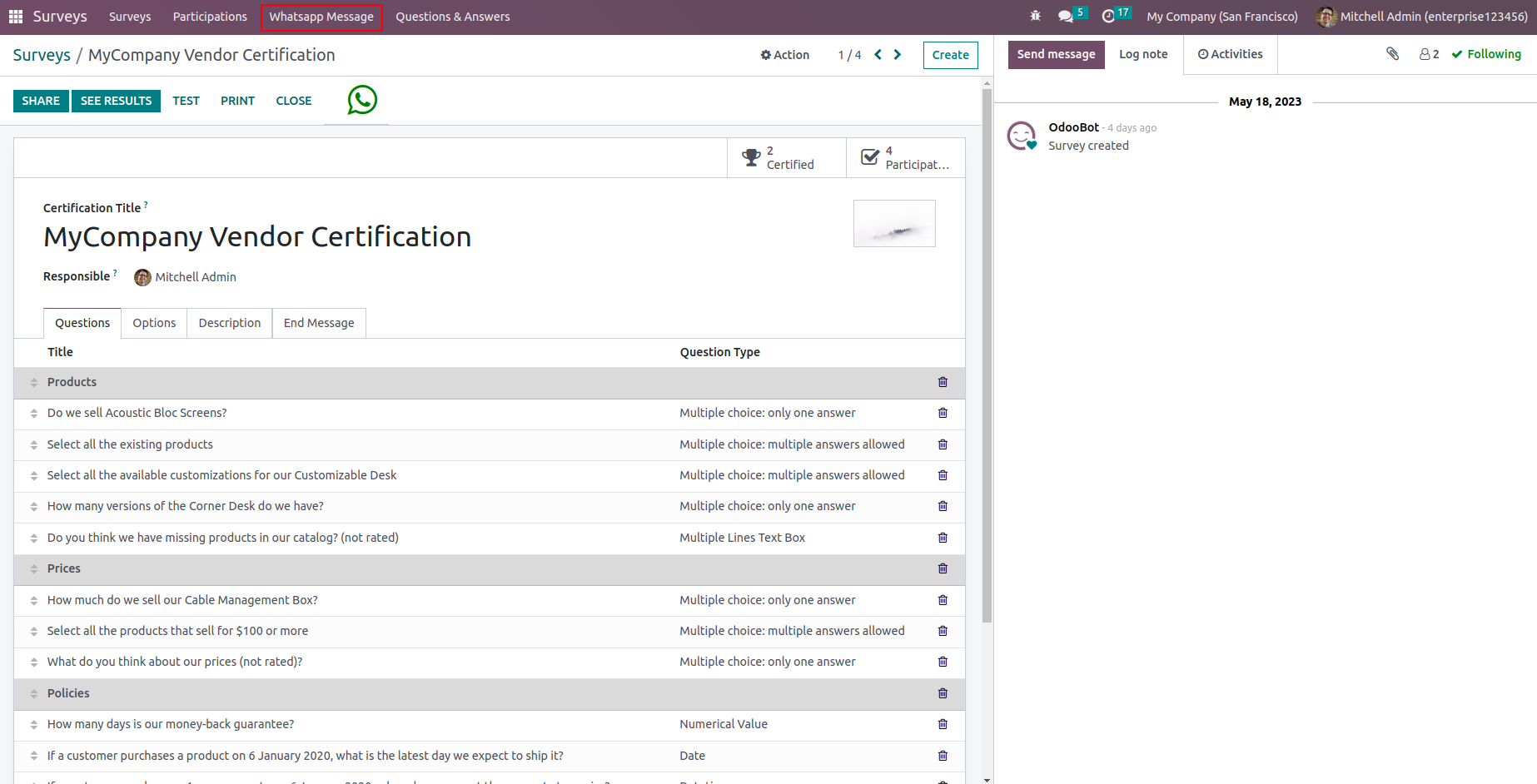1537x784 pixels.
Task: Go back to Surveys breadcrumb
Action: (42, 55)
